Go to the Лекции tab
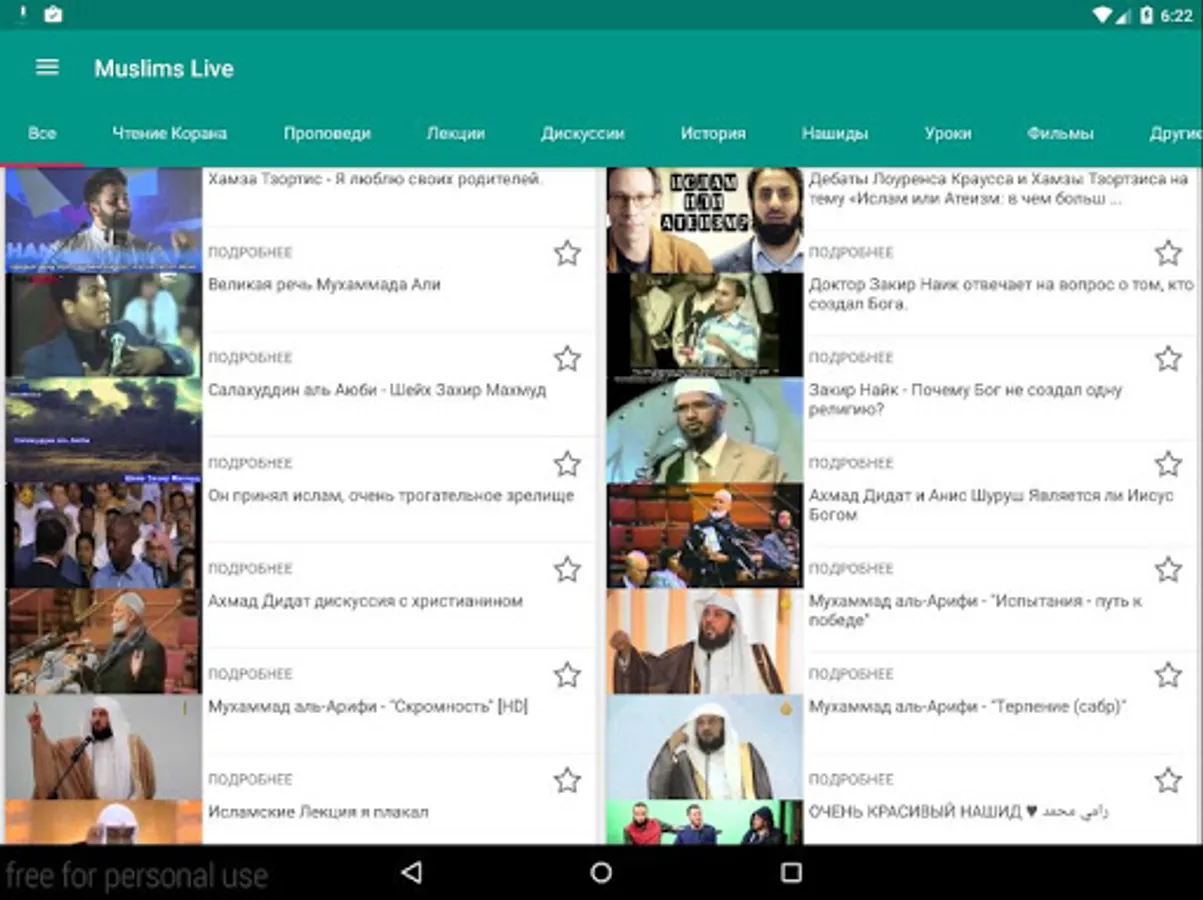Image resolution: width=1203 pixels, height=900 pixels. click(x=456, y=133)
